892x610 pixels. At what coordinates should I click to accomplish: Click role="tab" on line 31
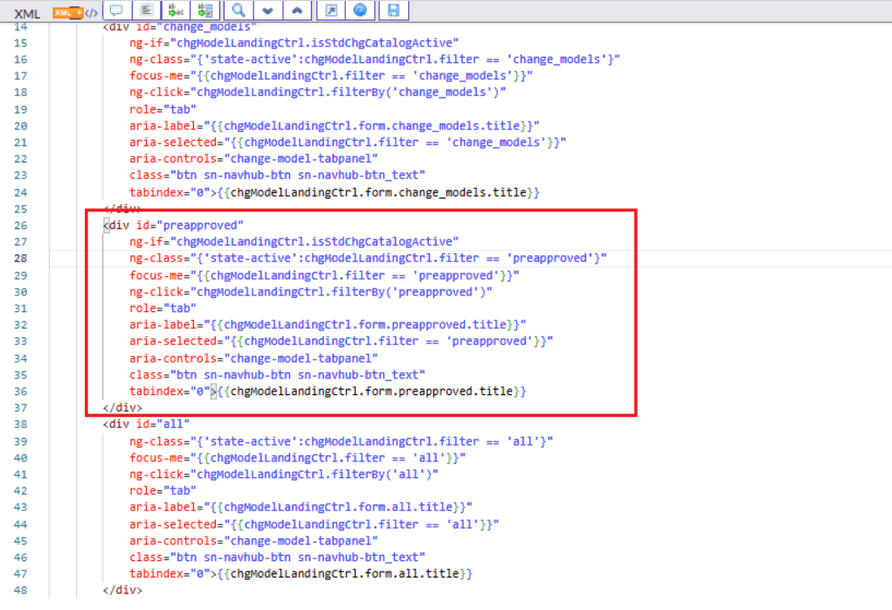pos(162,308)
